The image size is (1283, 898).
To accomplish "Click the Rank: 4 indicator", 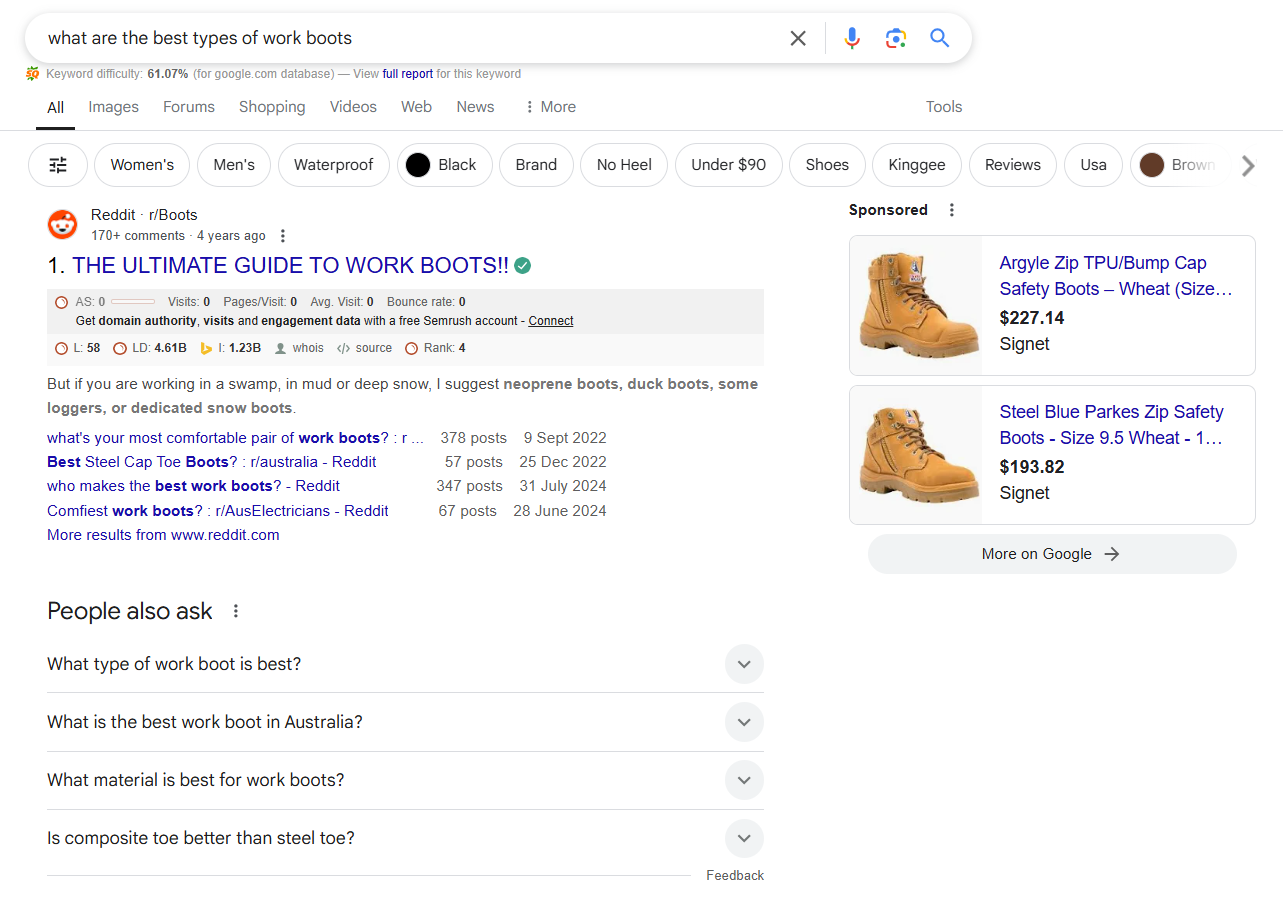I will (435, 348).
